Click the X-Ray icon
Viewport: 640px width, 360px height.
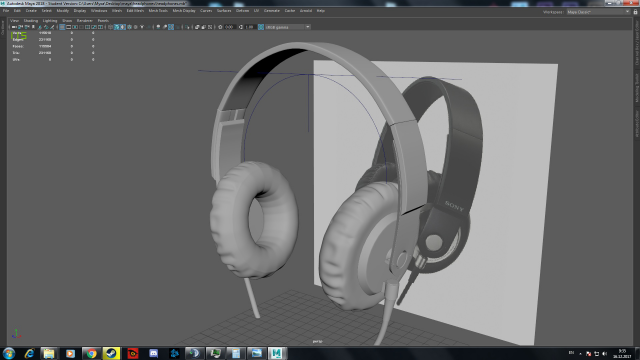(197, 27)
